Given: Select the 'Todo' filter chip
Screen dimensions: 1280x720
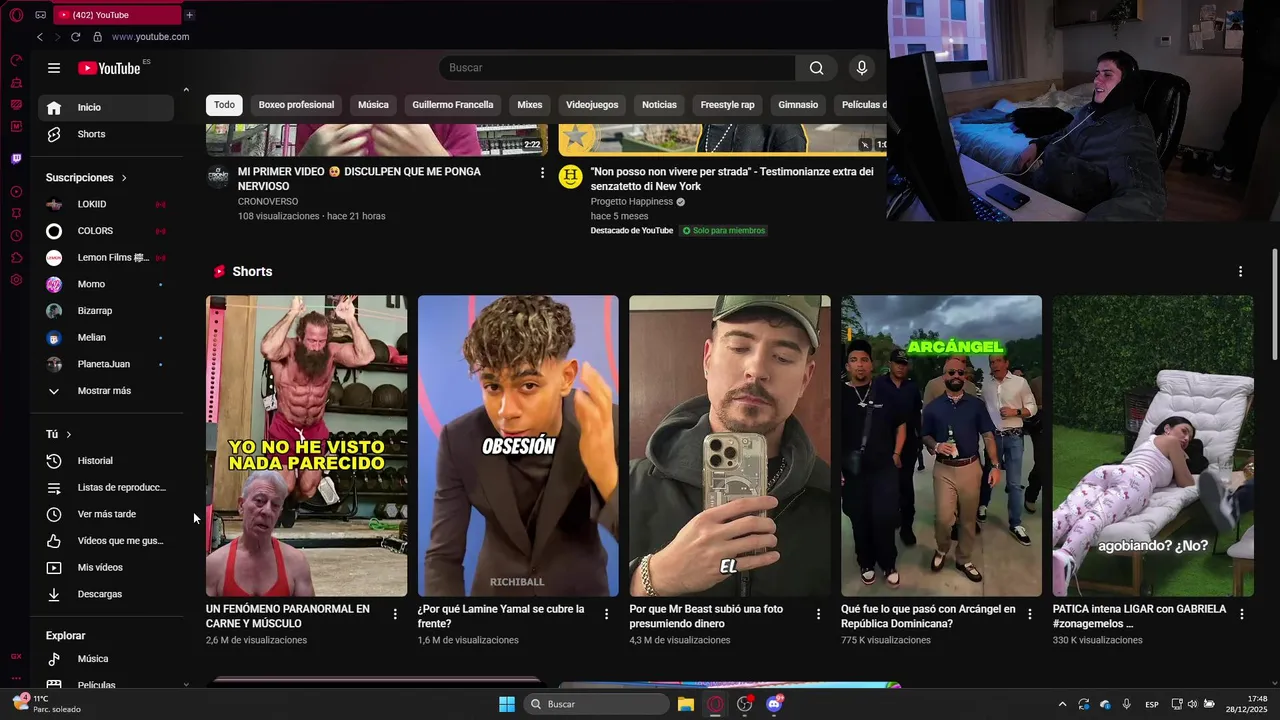Looking at the screenshot, I should tap(224, 105).
